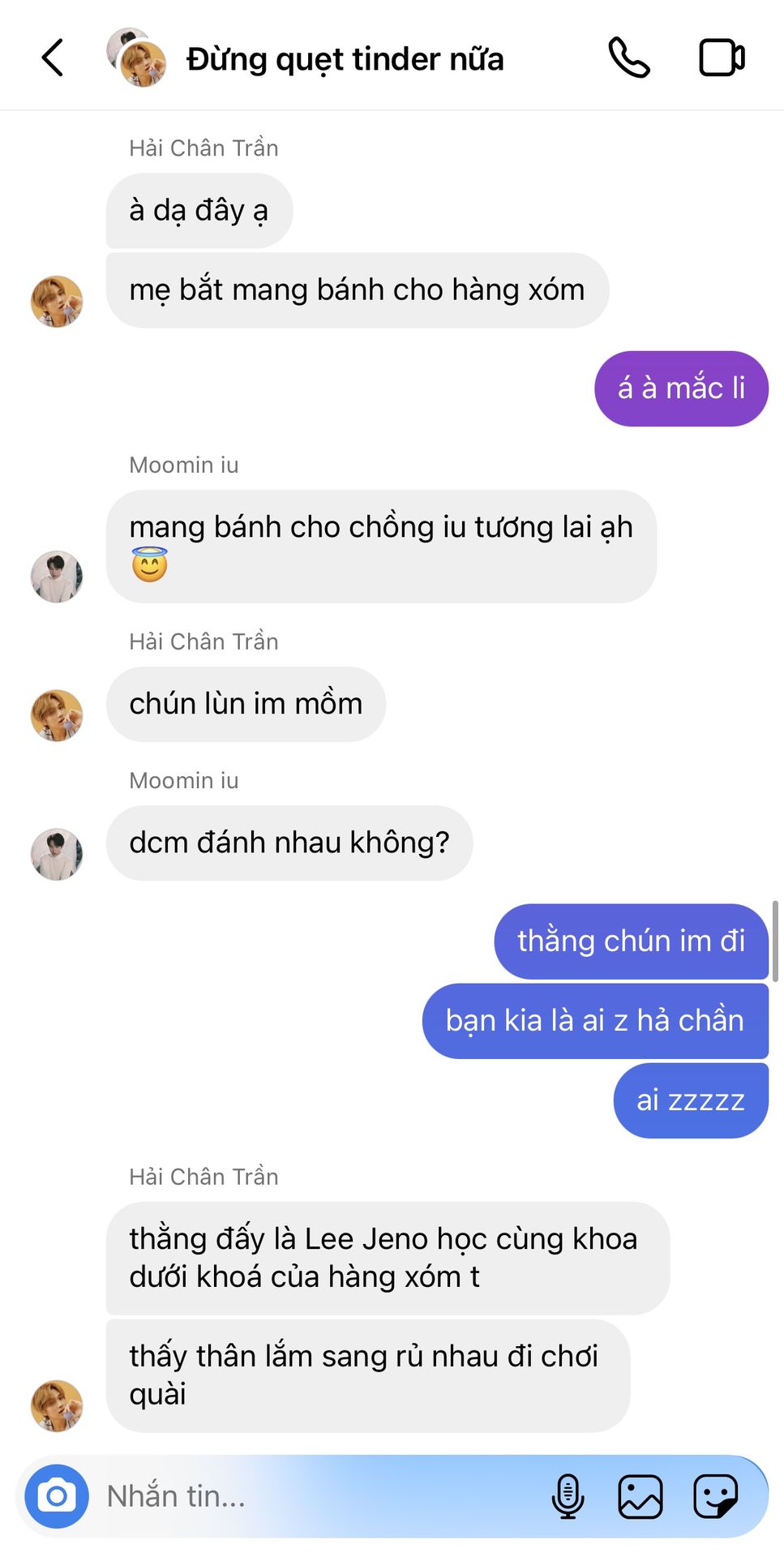
Task: Tap the "ai zzzzz" message bubble
Action: pyautogui.click(x=691, y=1100)
